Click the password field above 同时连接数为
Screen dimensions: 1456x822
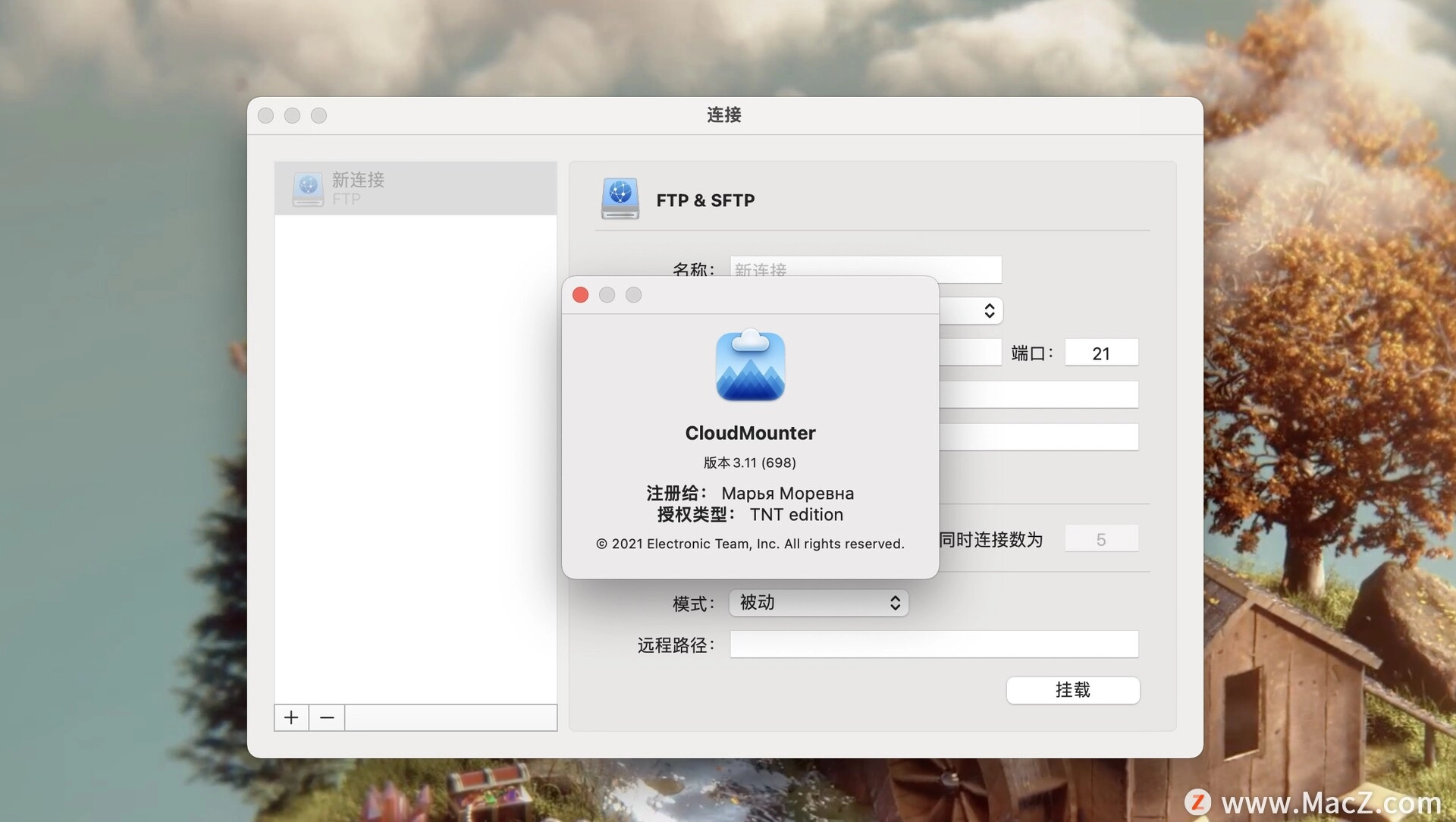pos(1038,437)
